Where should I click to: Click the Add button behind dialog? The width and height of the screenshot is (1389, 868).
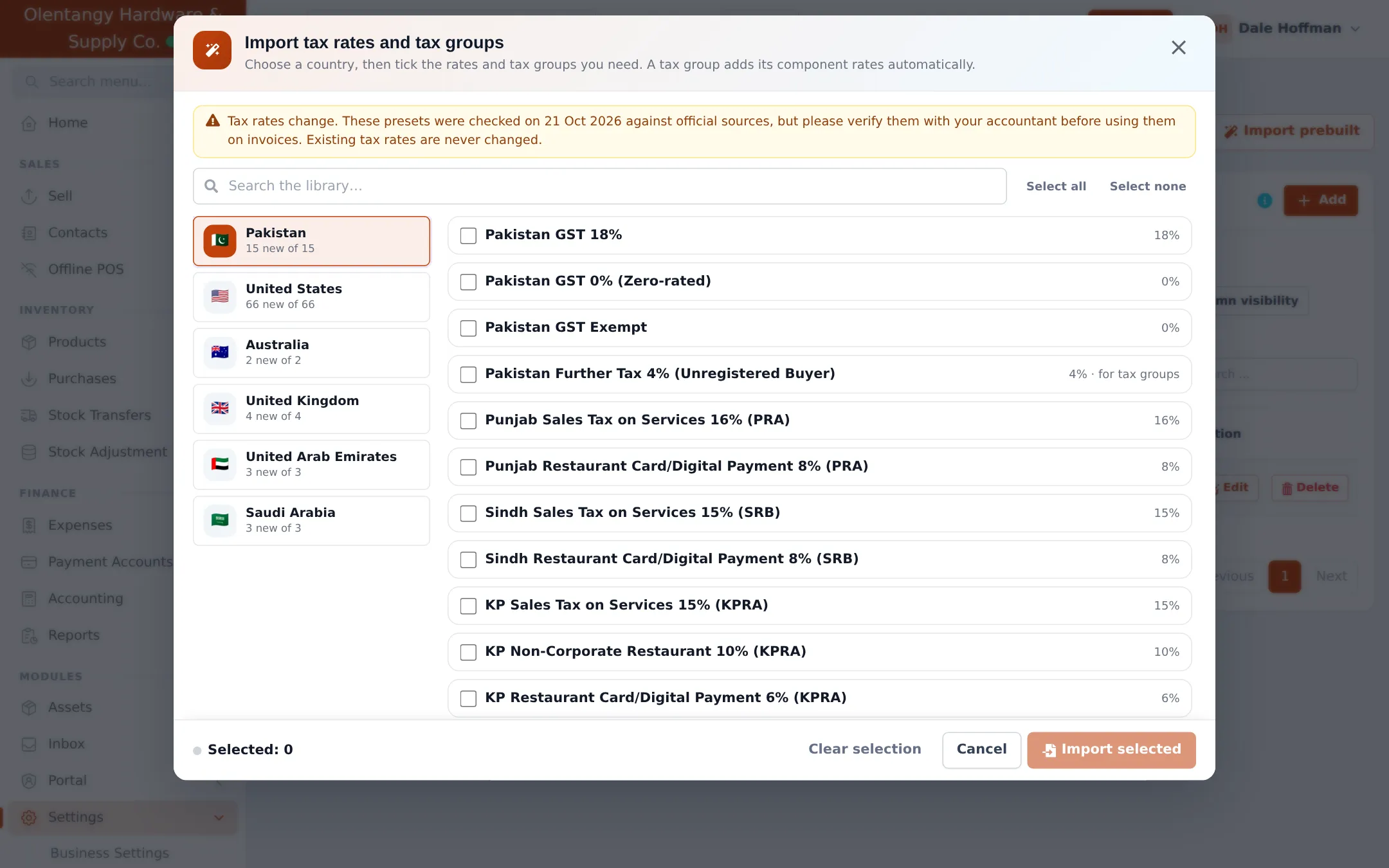(1321, 201)
